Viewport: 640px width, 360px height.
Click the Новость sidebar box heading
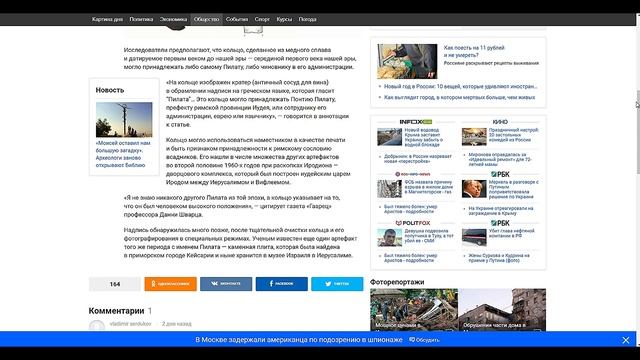[110, 90]
